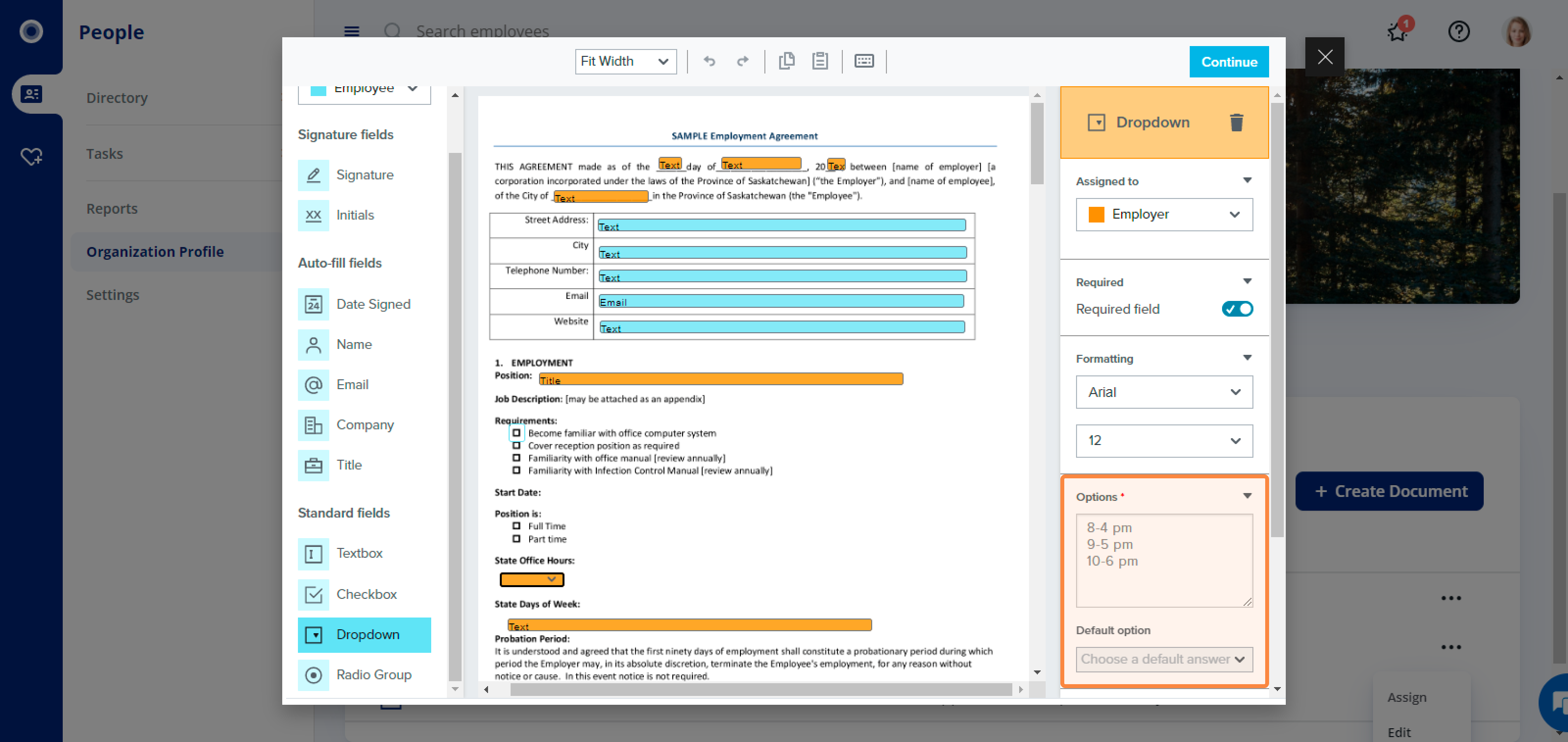Screen dimensions: 1568x742
Task: Add a Name auto-fill field
Action: point(364,345)
